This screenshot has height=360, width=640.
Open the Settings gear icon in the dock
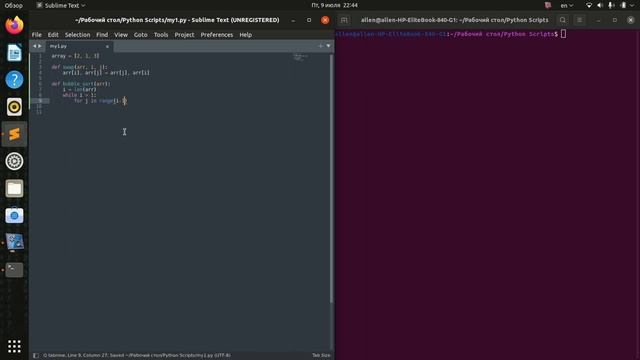coord(14,161)
